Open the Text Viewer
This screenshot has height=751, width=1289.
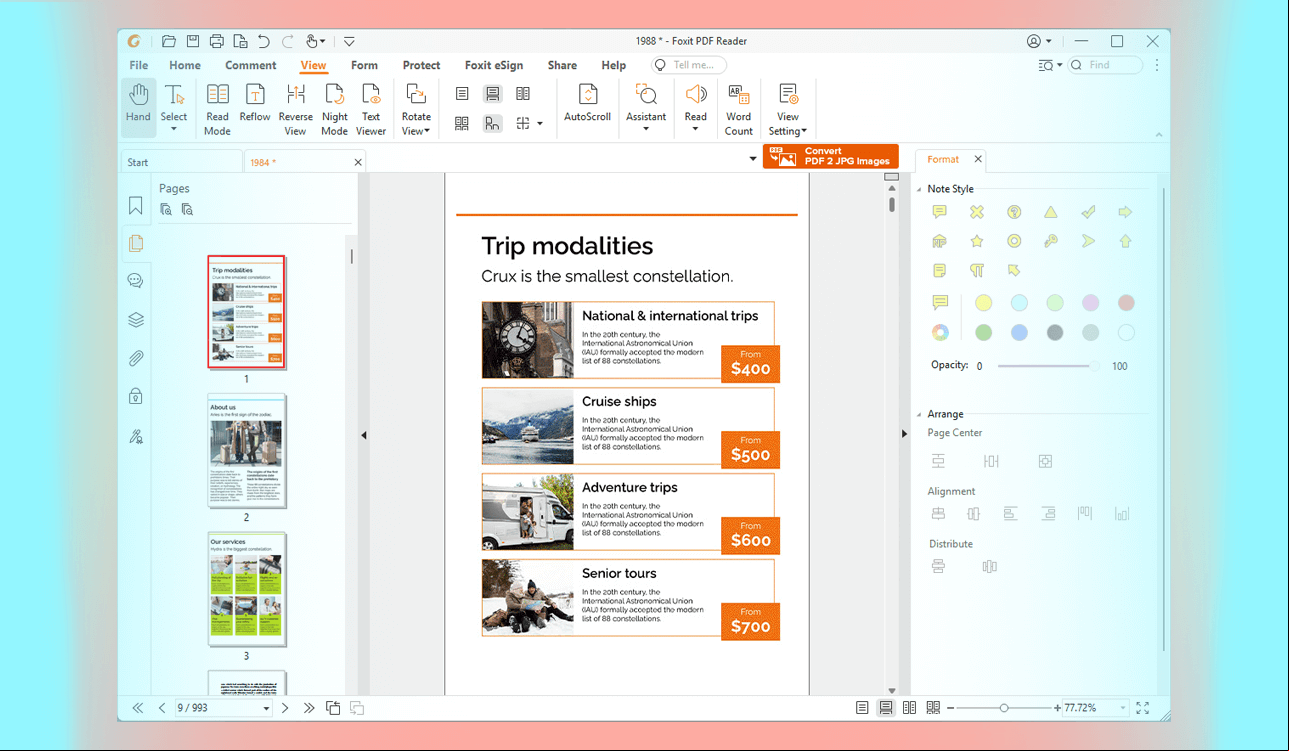tap(371, 109)
